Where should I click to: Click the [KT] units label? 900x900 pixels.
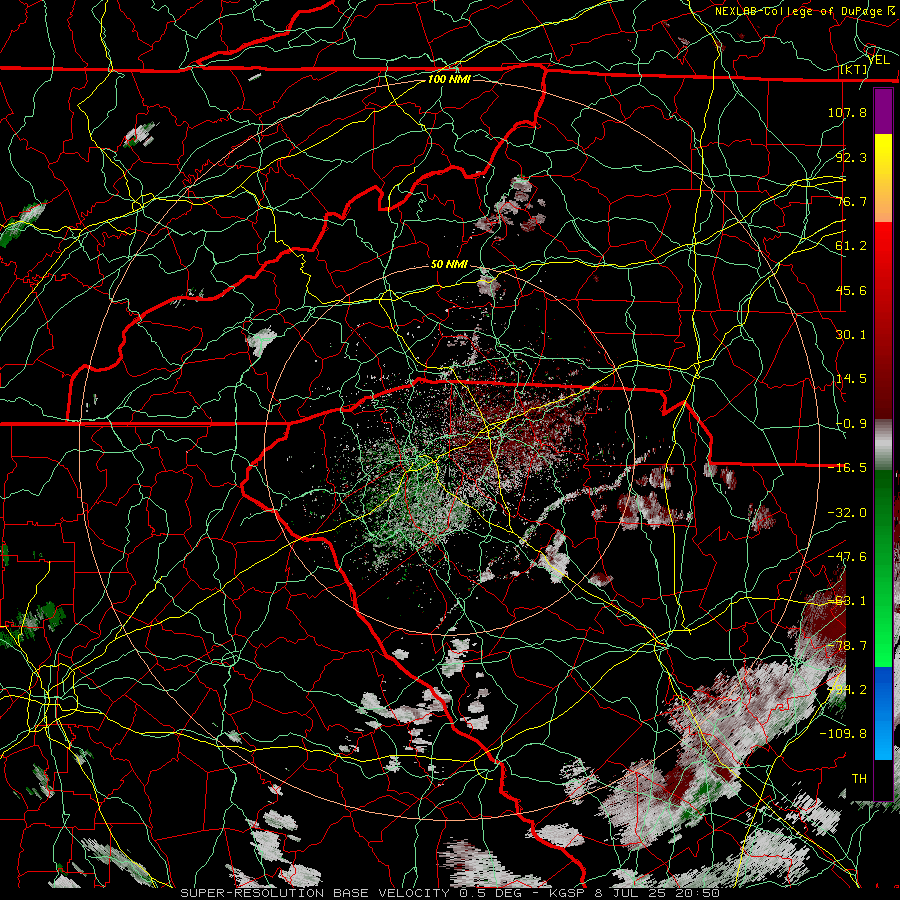(x=854, y=69)
